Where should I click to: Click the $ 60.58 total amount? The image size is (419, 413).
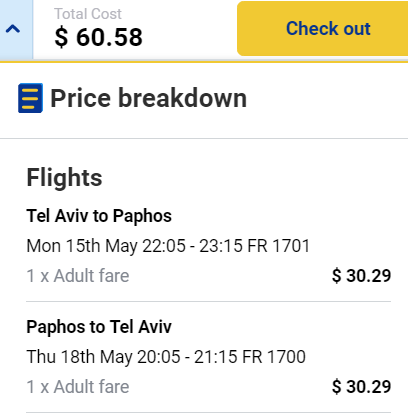point(99,37)
